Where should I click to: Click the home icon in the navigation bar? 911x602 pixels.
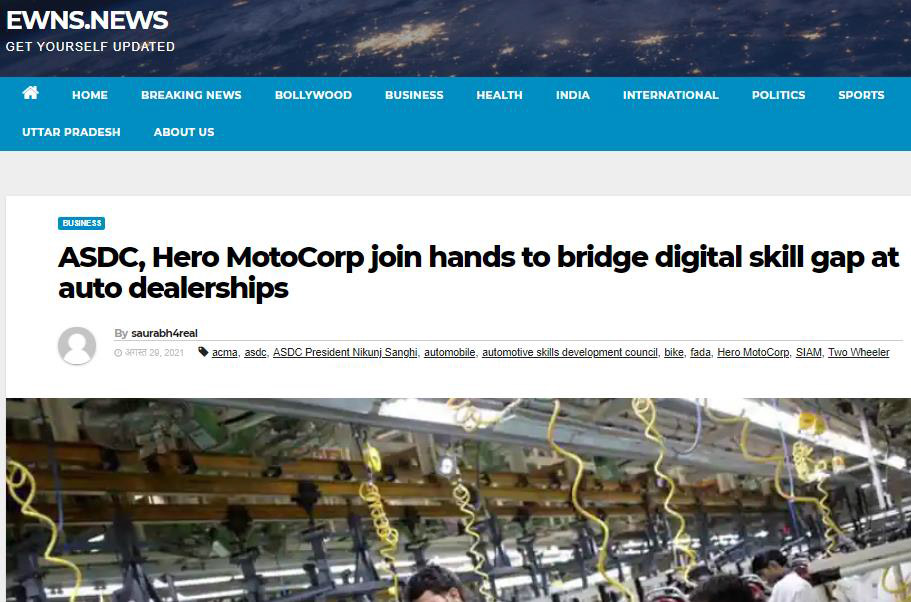tap(30, 93)
